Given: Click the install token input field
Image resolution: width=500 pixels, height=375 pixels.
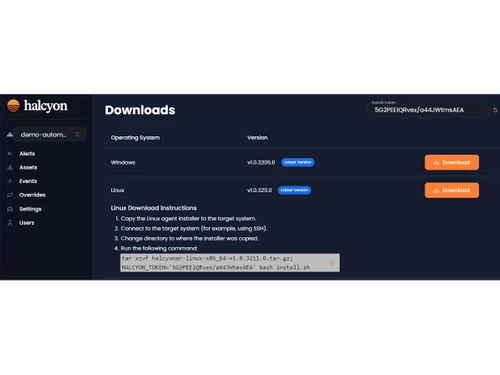Looking at the screenshot, I should 428,110.
